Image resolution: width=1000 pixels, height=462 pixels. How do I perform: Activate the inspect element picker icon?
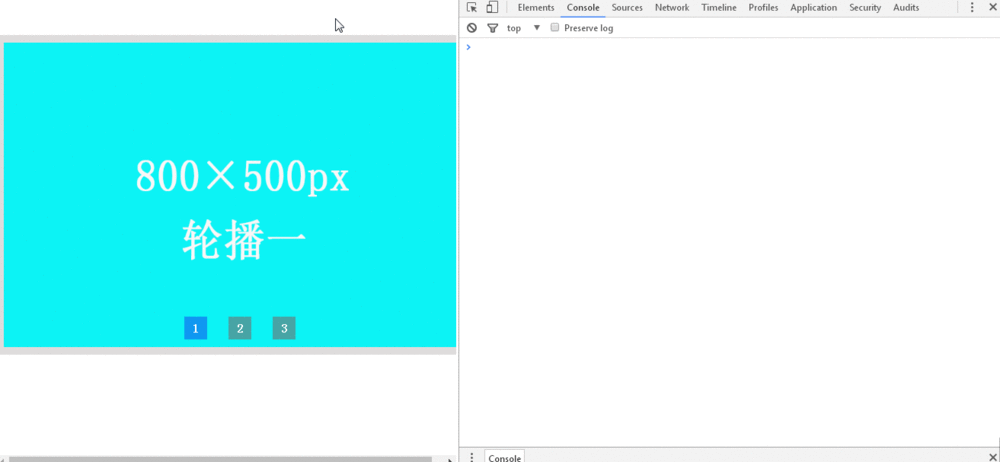[472, 8]
